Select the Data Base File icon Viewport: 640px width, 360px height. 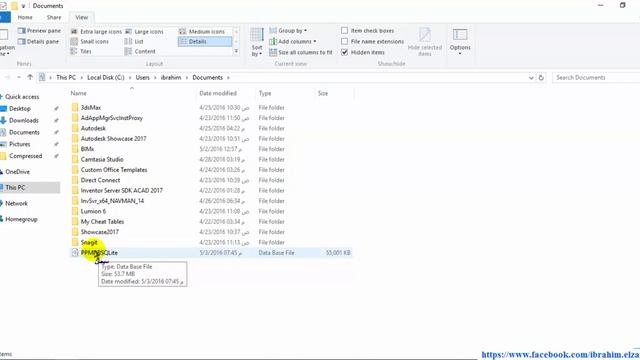[75, 253]
